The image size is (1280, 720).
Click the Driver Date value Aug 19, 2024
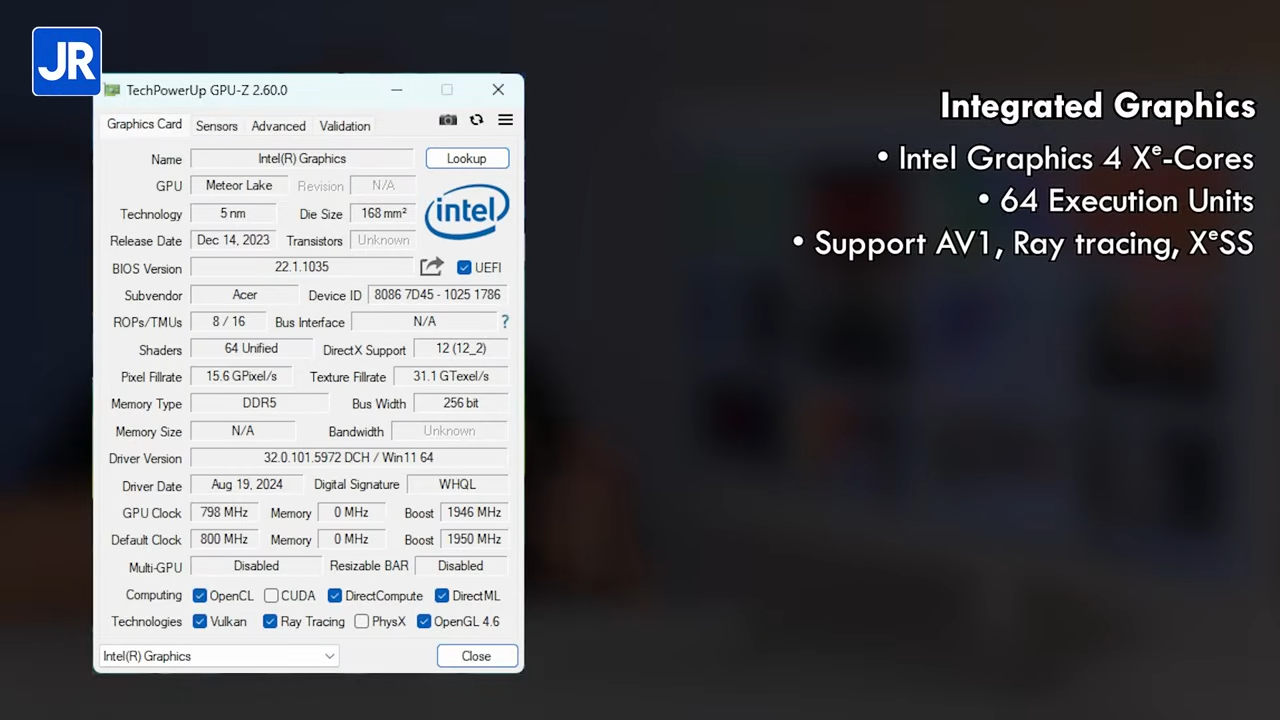point(247,485)
